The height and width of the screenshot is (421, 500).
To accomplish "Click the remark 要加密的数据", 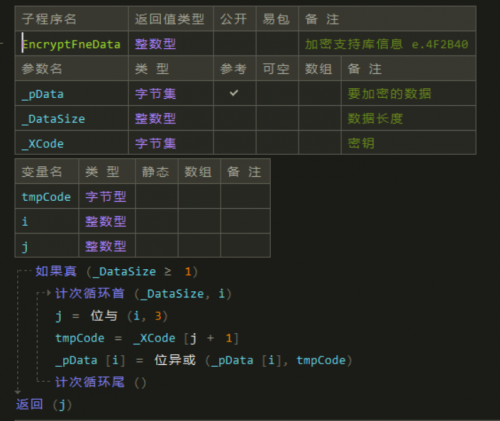I will point(389,94).
